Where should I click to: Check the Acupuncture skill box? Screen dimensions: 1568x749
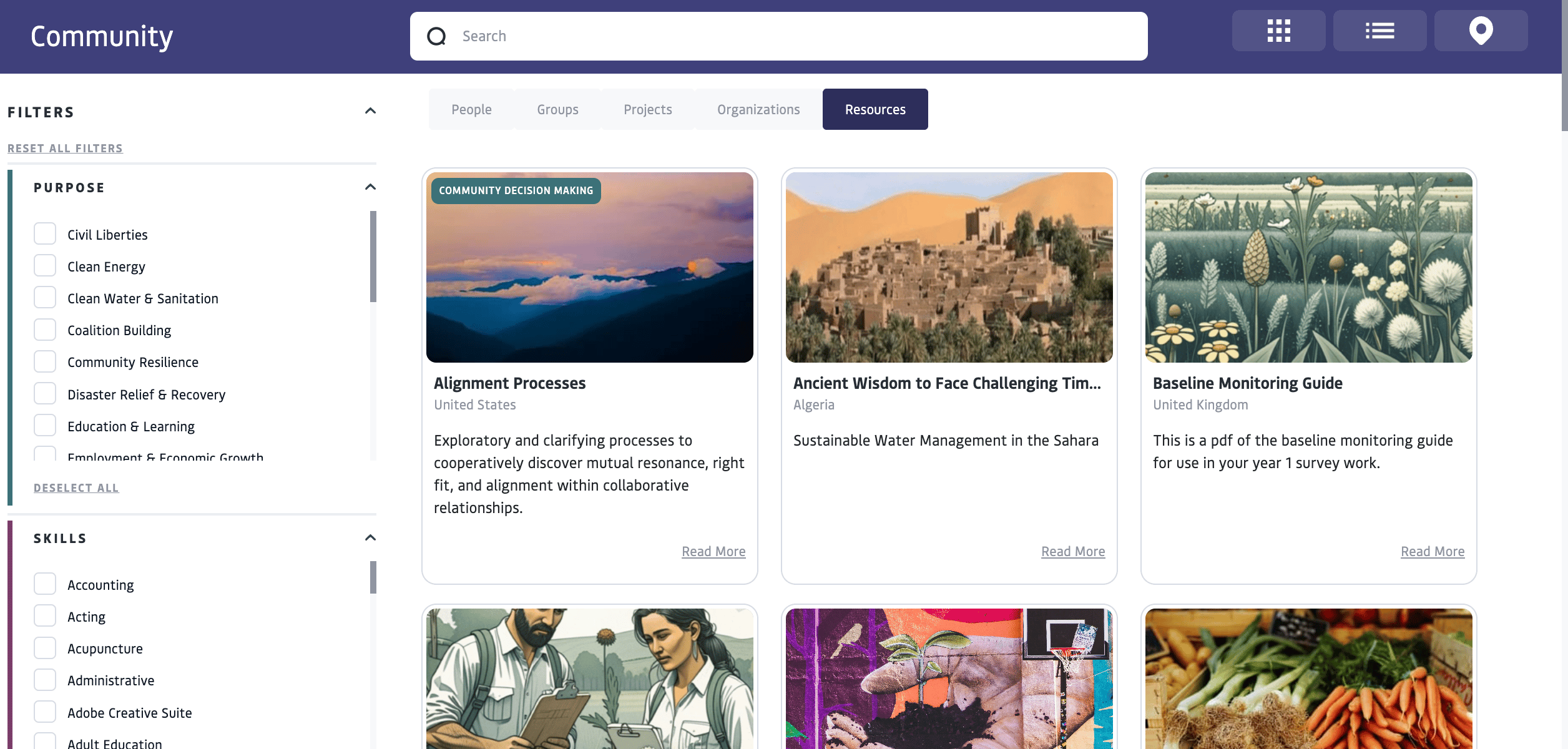click(45, 648)
